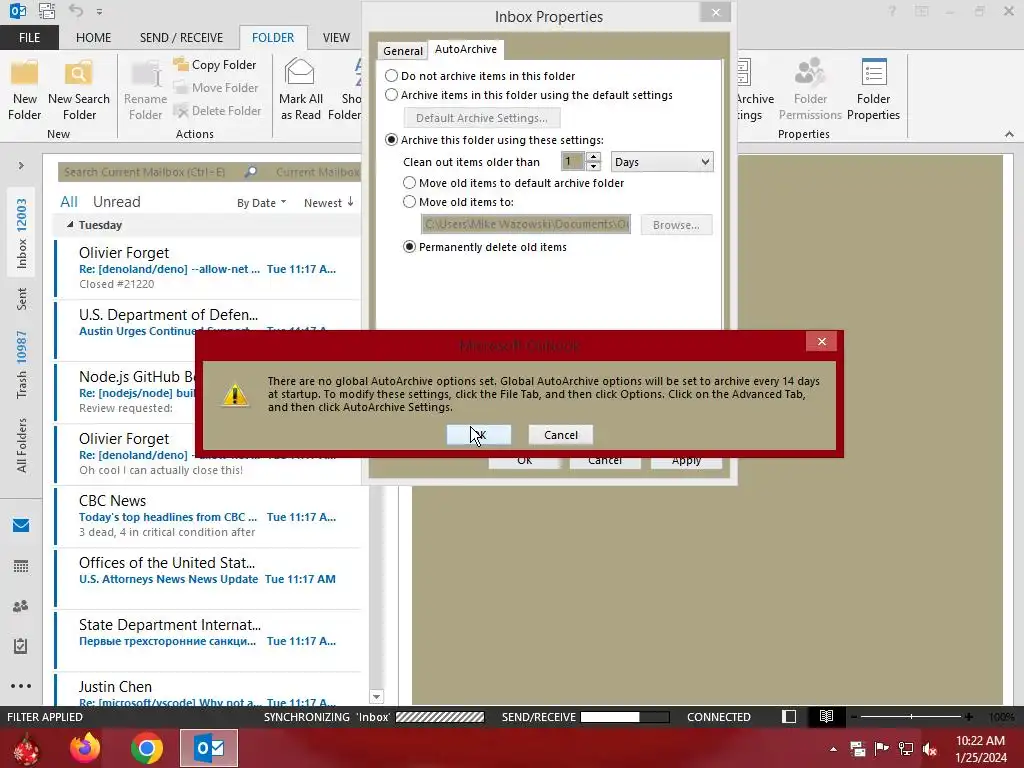Choose the 'Move old items to:' option
Image resolution: width=1024 pixels, height=768 pixels.
[x=409, y=202]
